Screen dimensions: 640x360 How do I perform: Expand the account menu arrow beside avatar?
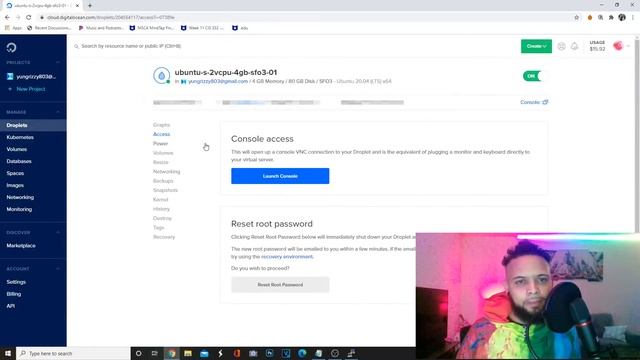pos(628,46)
